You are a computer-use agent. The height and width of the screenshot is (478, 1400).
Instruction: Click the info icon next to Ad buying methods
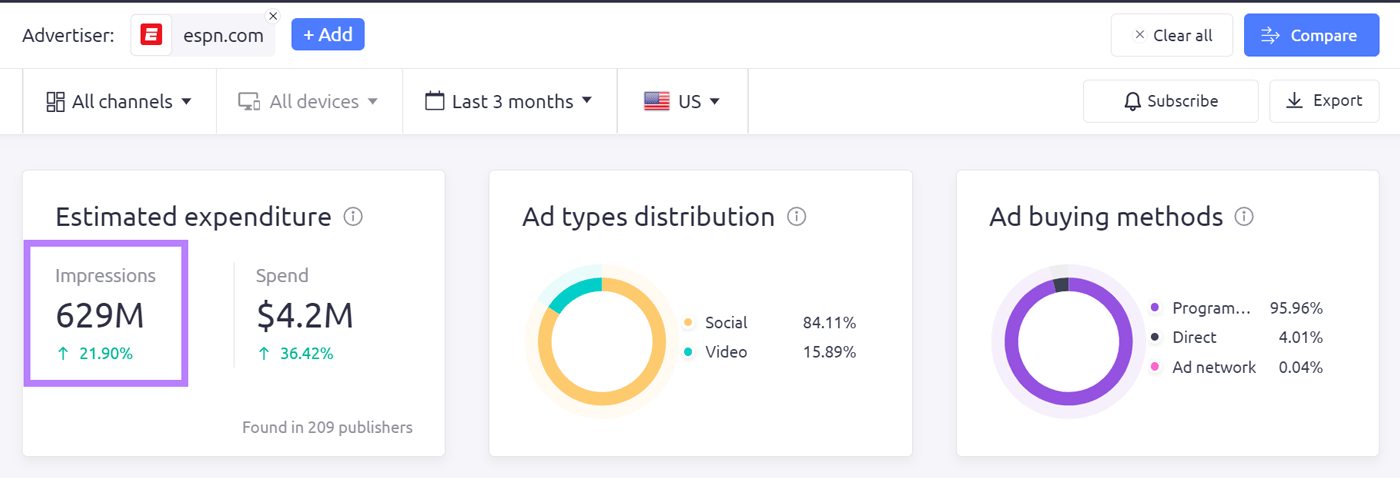point(1244,217)
